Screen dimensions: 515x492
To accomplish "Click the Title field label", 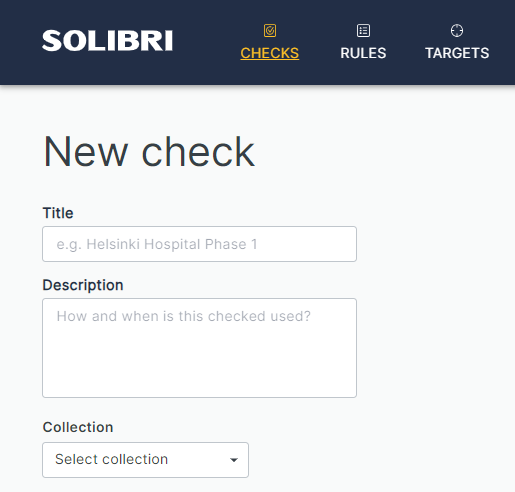I will (58, 213).
